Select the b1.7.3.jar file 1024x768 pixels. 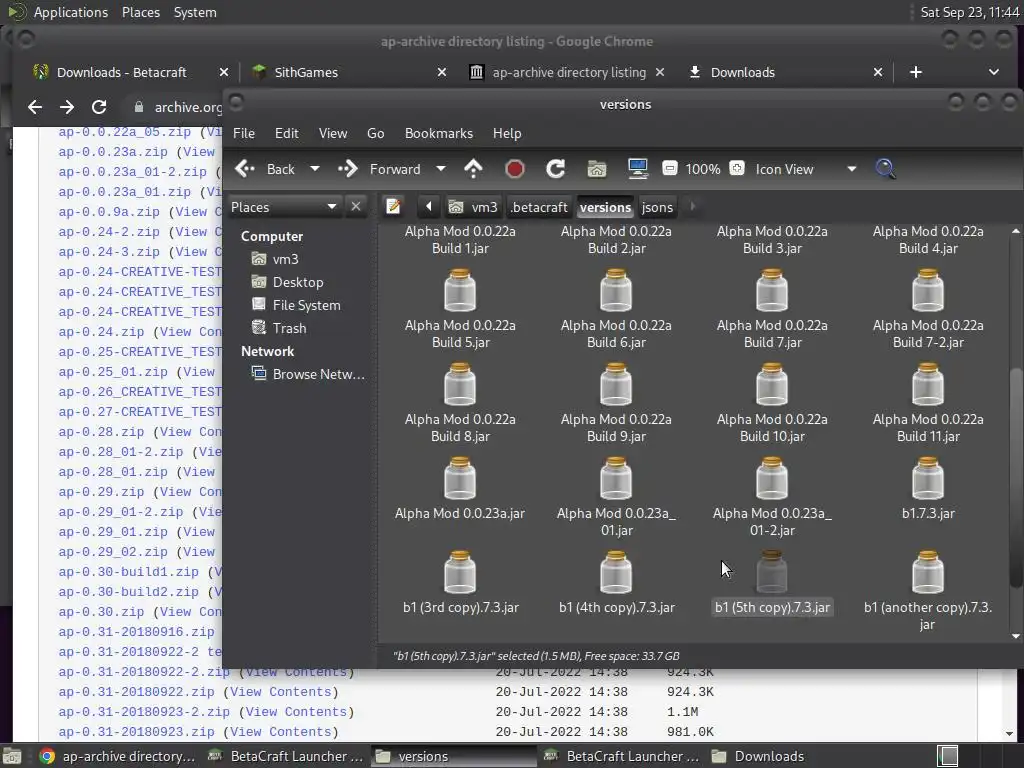tap(928, 488)
